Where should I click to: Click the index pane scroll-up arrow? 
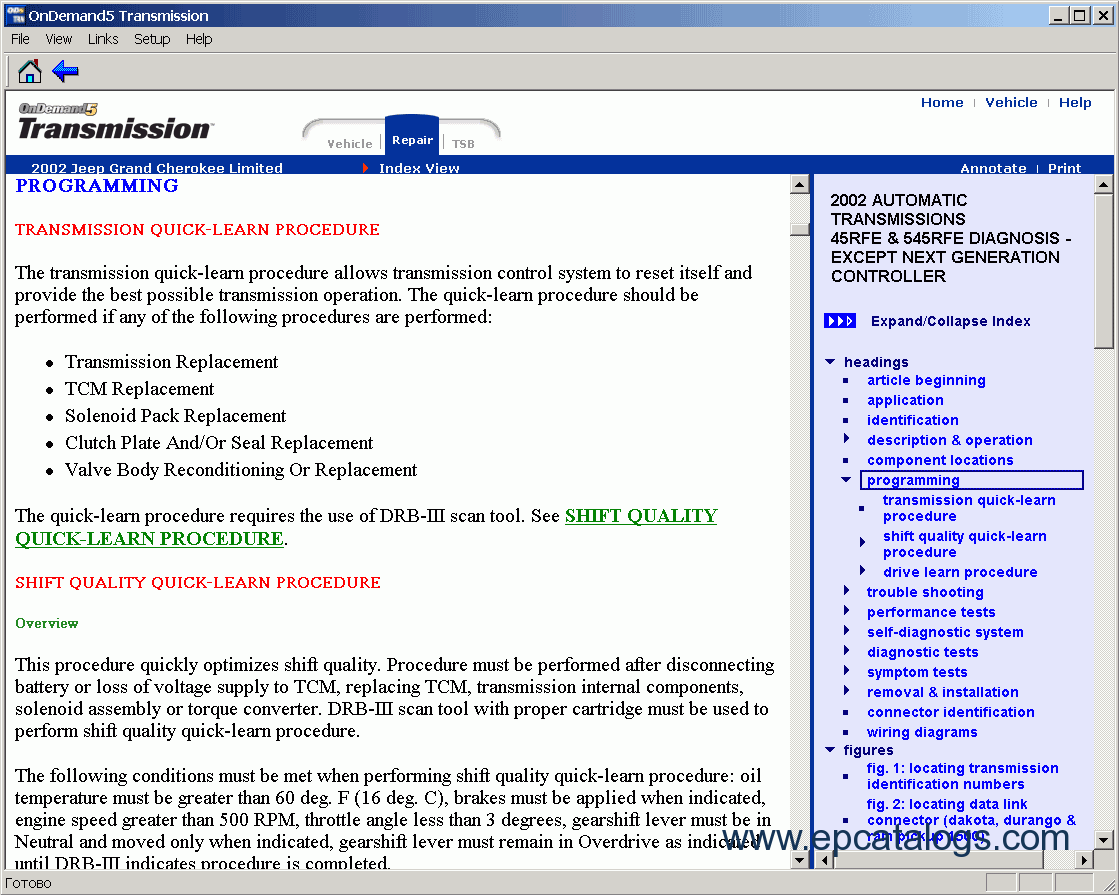click(x=1103, y=185)
